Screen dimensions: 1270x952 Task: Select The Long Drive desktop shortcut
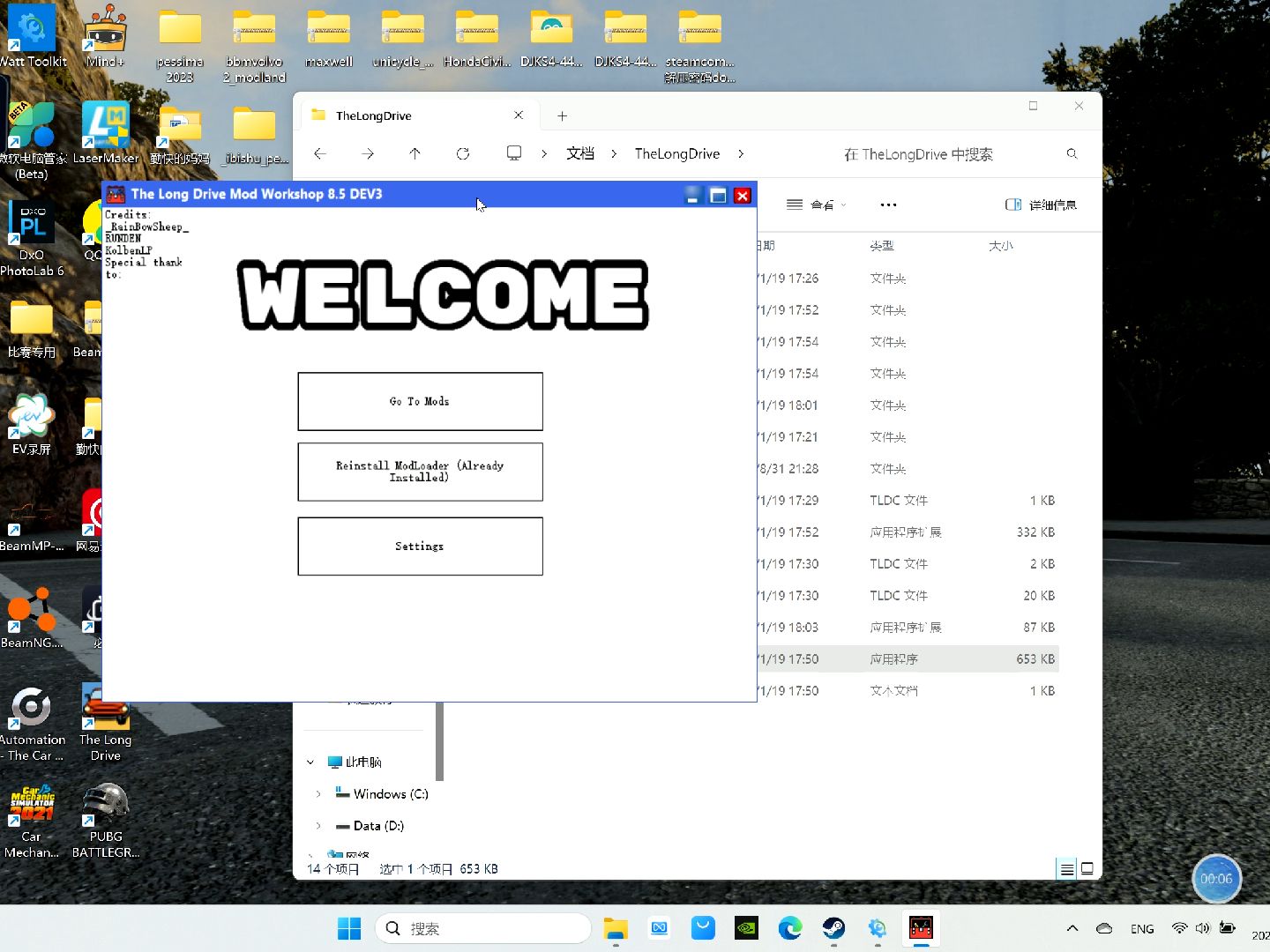tap(106, 723)
